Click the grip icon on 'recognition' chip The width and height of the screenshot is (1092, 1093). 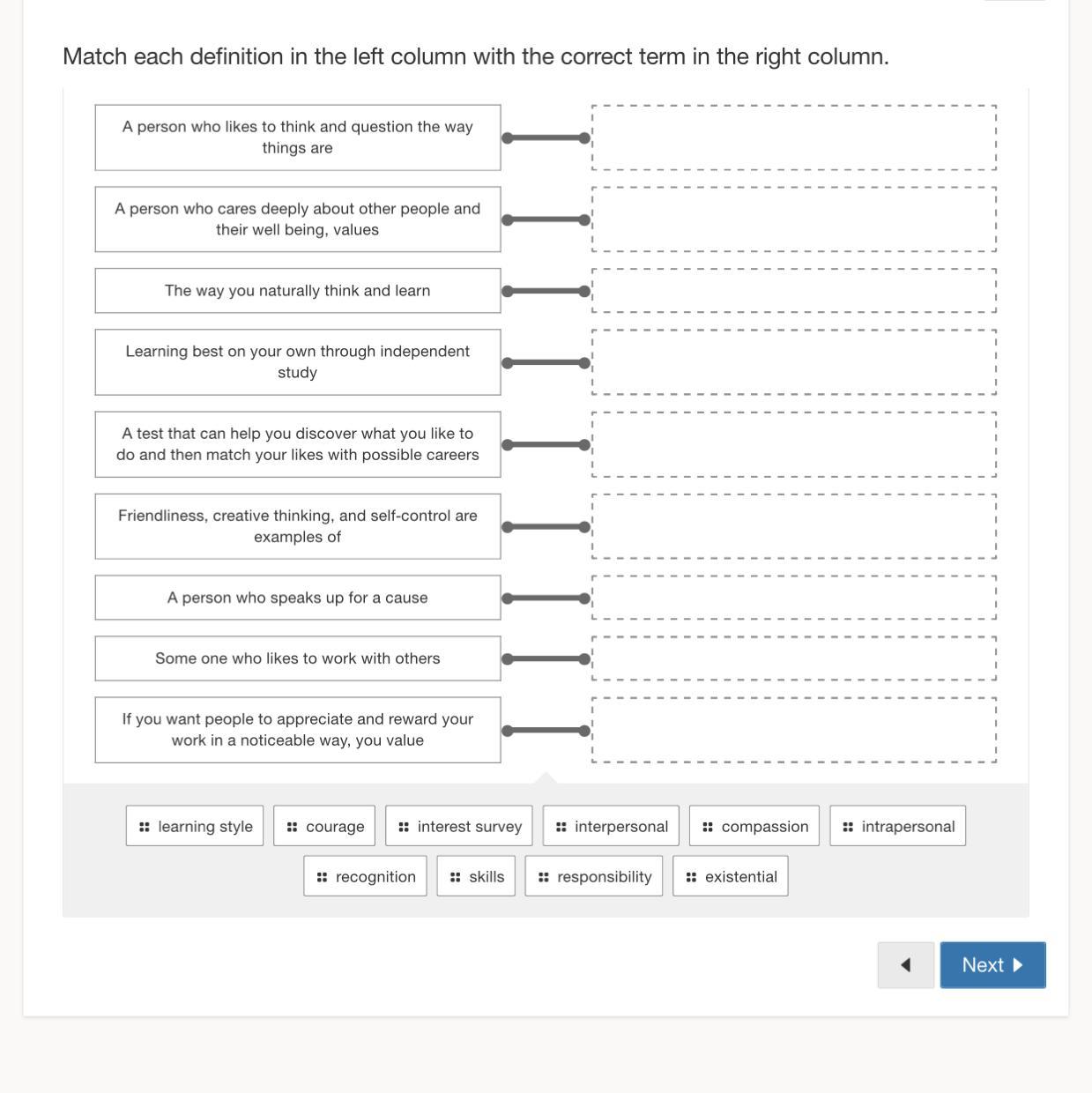point(323,877)
